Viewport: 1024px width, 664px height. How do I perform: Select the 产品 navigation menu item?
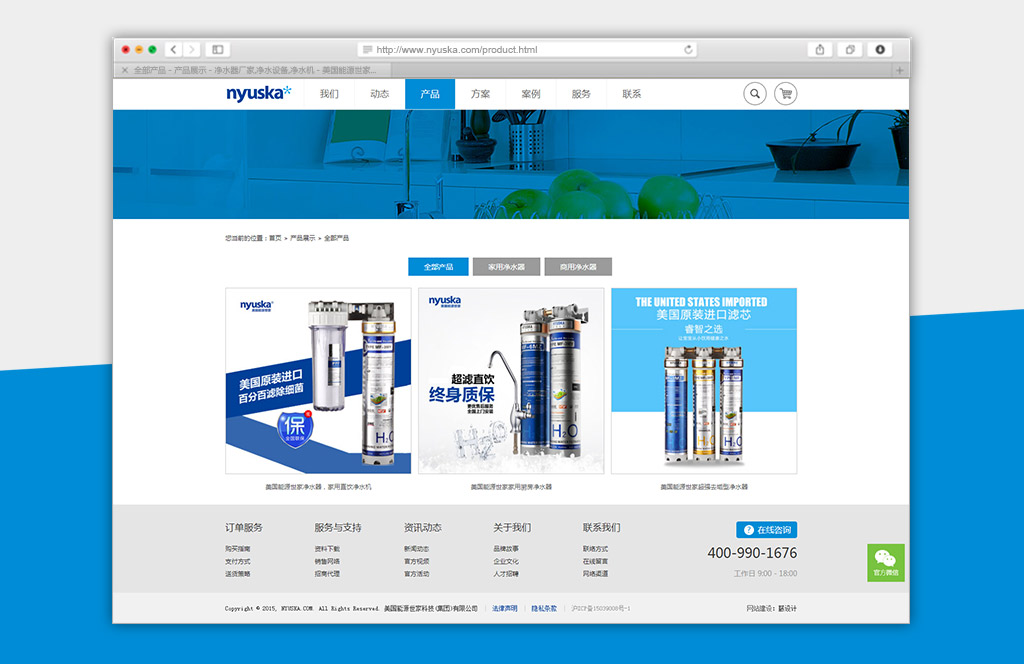(430, 94)
